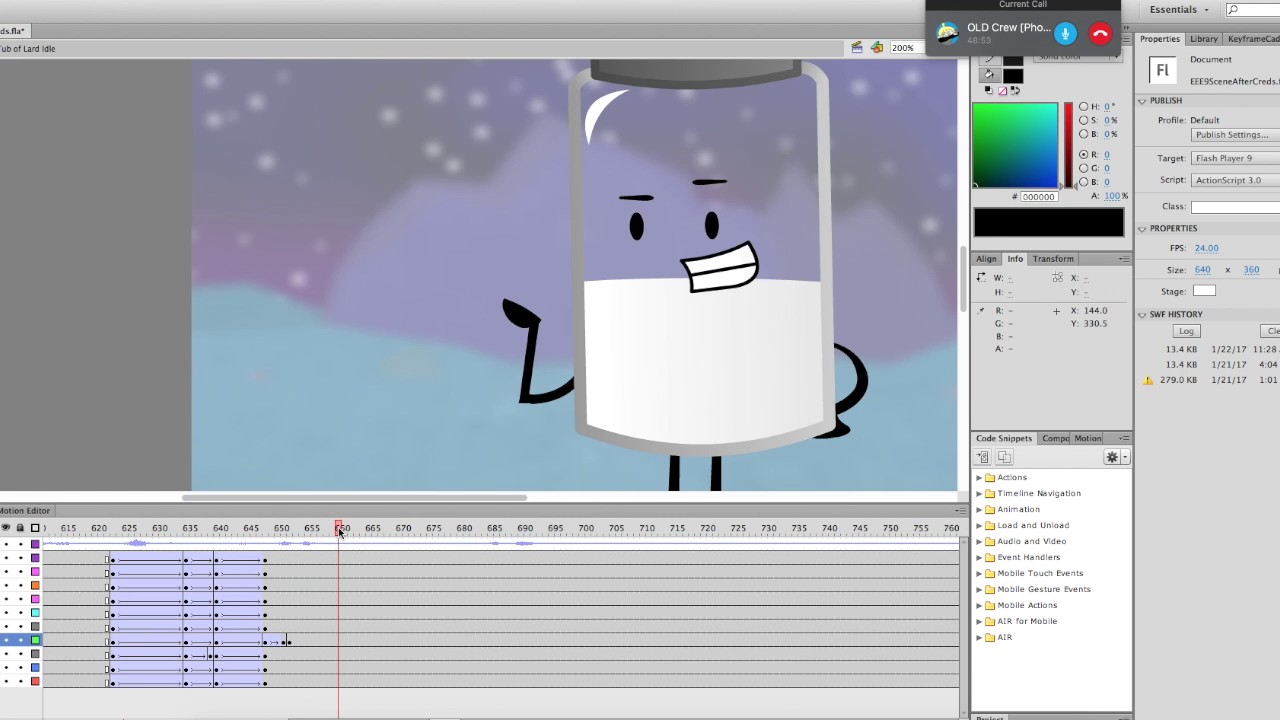Click the warning icon next to 279.0 KB
The width and height of the screenshot is (1280, 720).
click(x=1148, y=380)
